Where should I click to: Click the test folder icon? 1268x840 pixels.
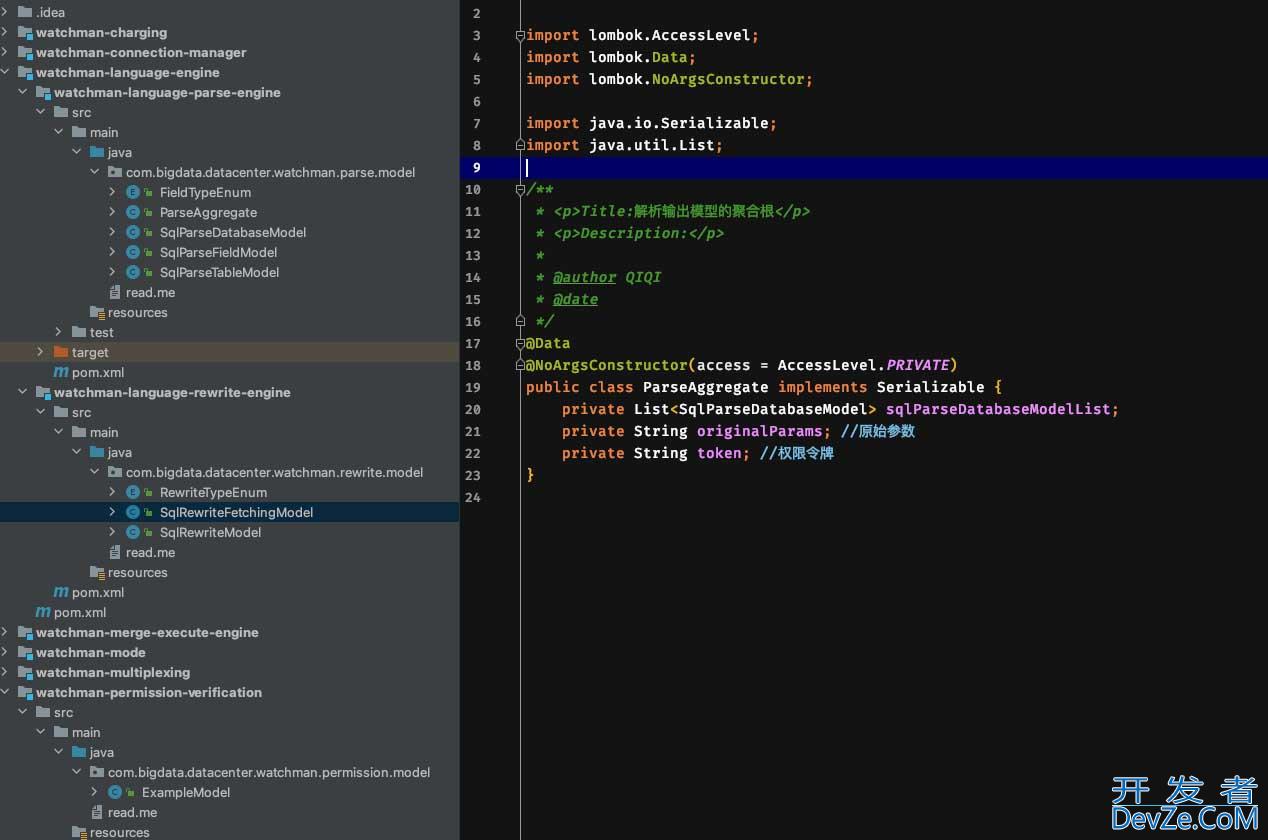point(79,332)
